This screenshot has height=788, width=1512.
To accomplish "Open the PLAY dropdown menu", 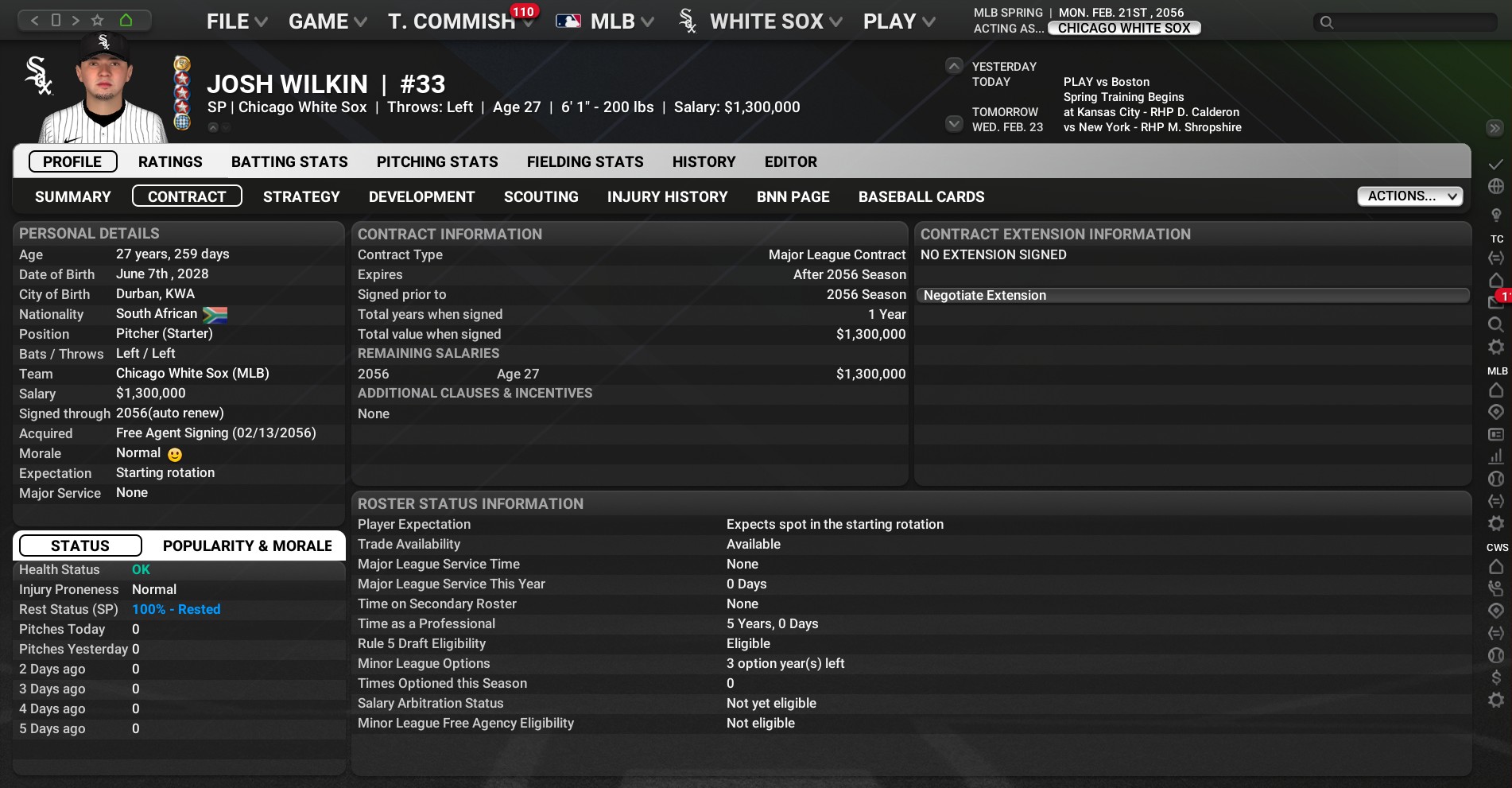I will (x=899, y=21).
